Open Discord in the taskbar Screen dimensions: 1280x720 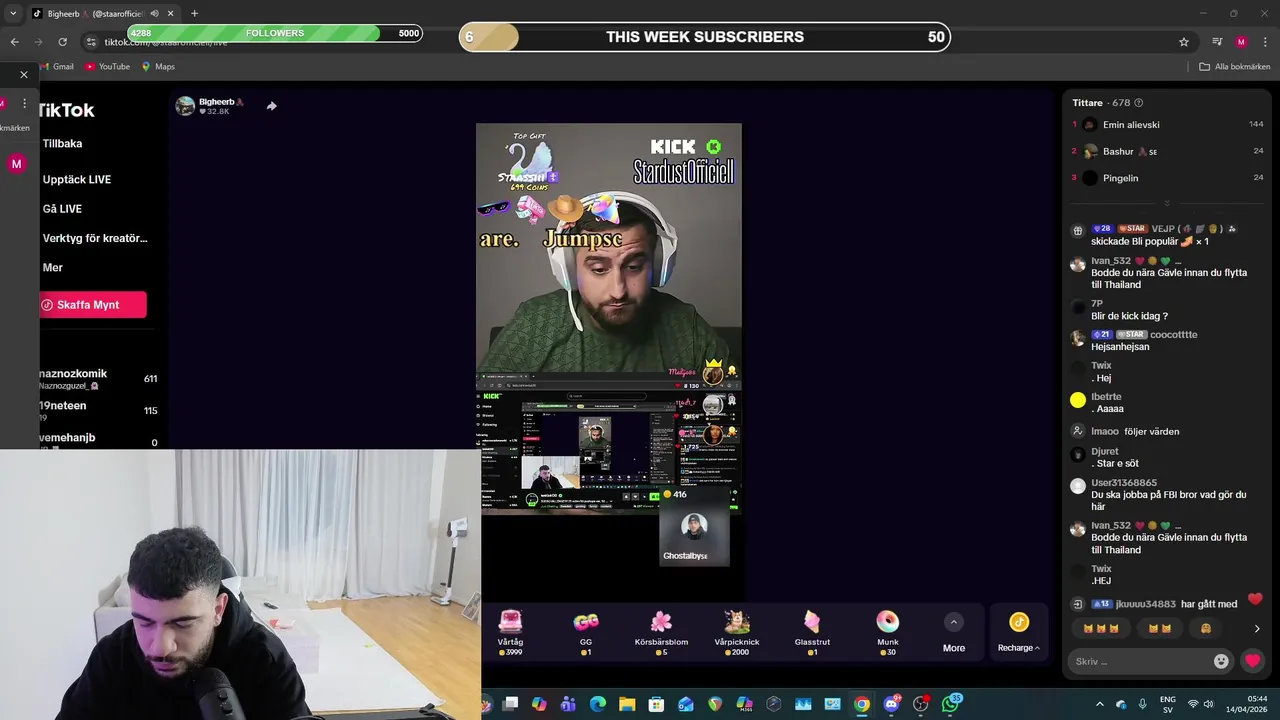coord(891,704)
